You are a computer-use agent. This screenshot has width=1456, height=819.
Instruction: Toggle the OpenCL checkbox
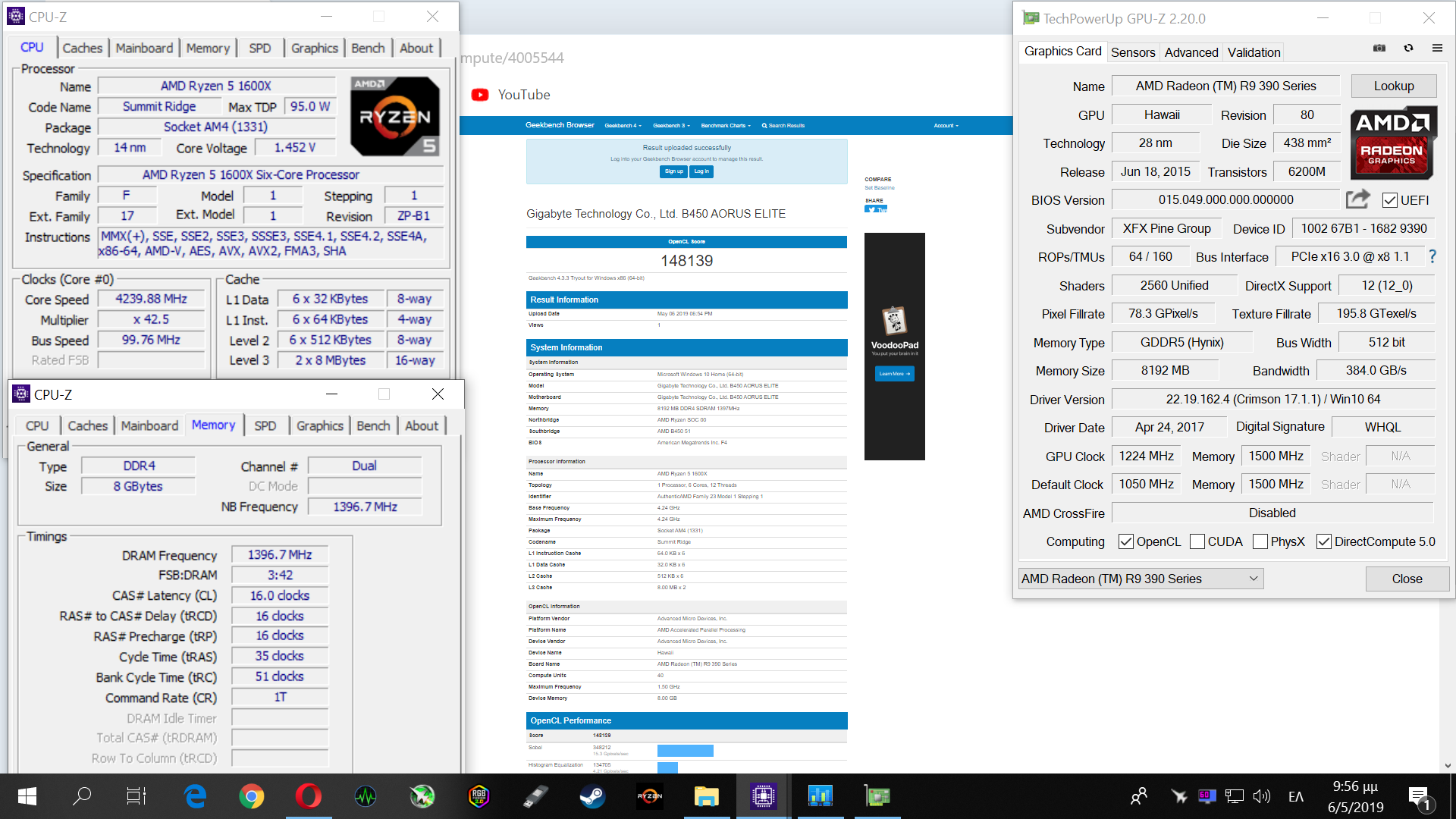[1126, 541]
